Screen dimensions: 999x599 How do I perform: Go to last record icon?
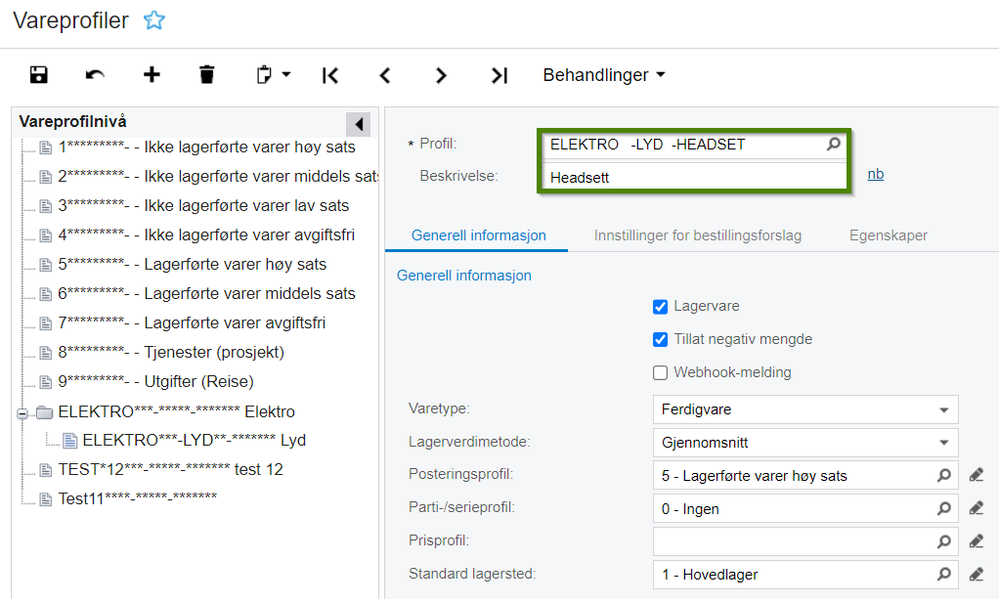(x=499, y=75)
